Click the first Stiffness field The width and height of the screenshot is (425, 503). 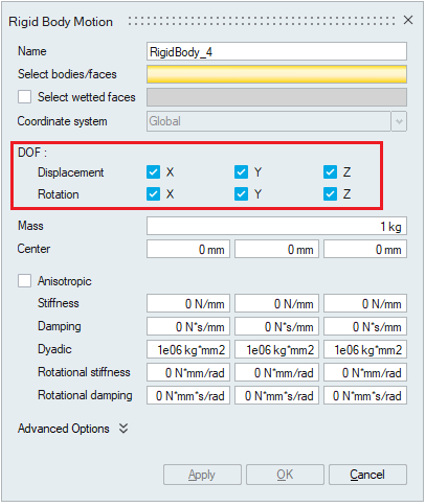[x=188, y=303]
